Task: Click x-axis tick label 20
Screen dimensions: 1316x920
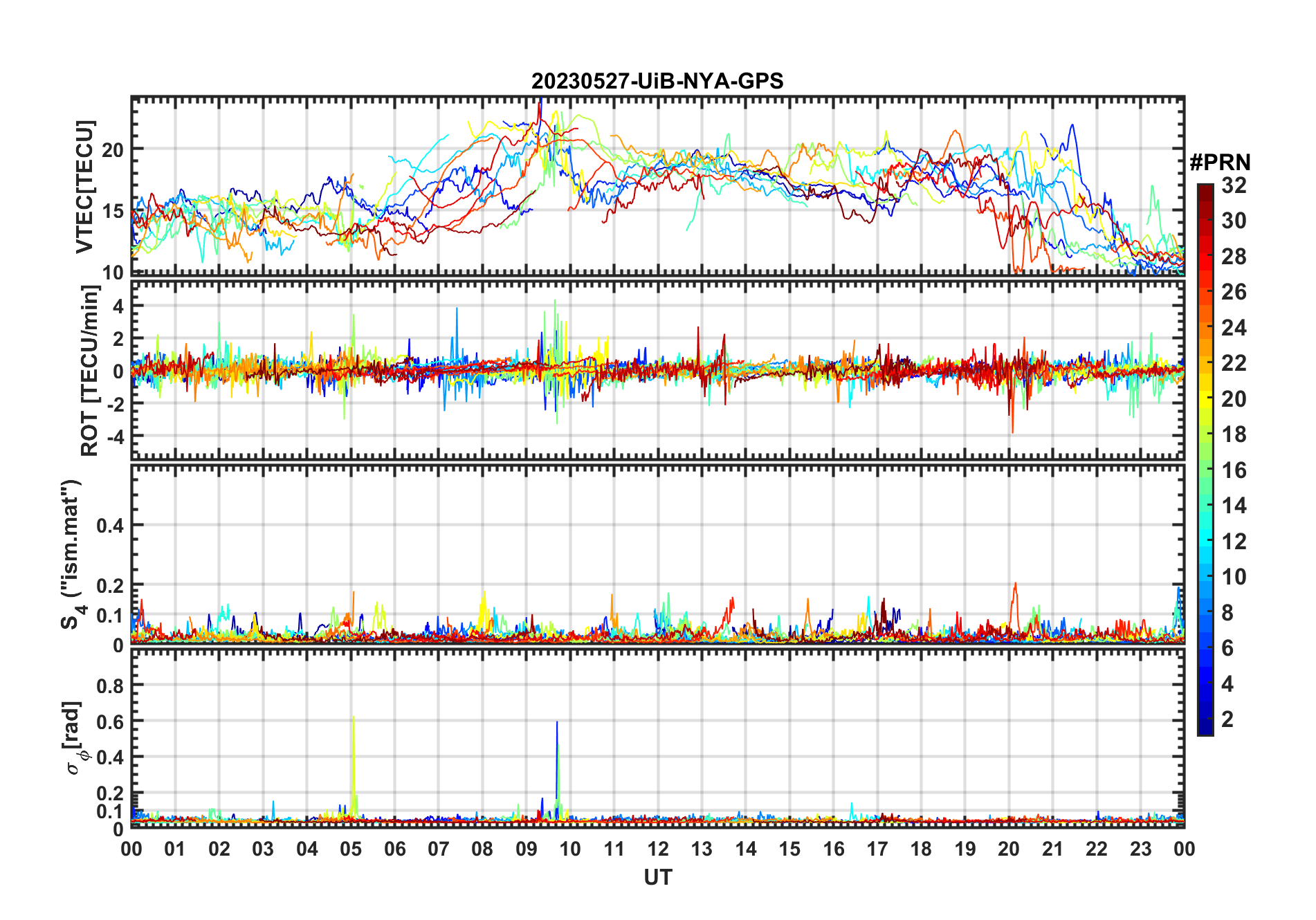Action: pos(1009,849)
